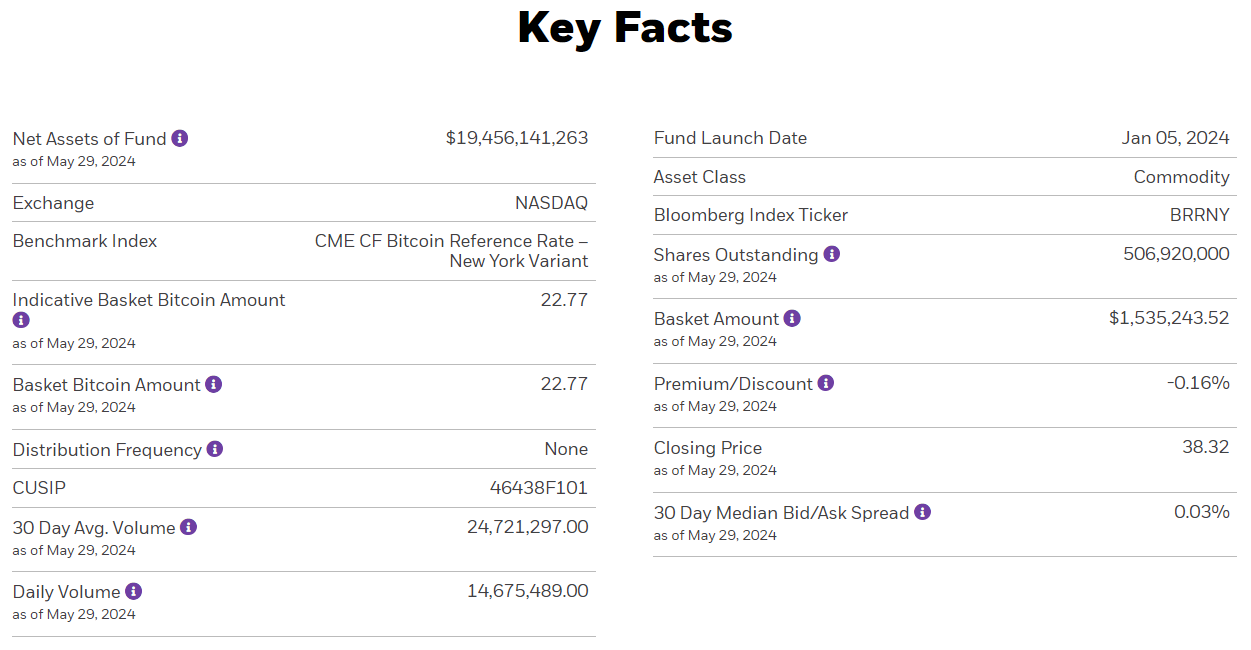Open Indicative Basket Bitcoin Amount info tooltip
This screenshot has width=1251, height=650.
[x=21, y=320]
